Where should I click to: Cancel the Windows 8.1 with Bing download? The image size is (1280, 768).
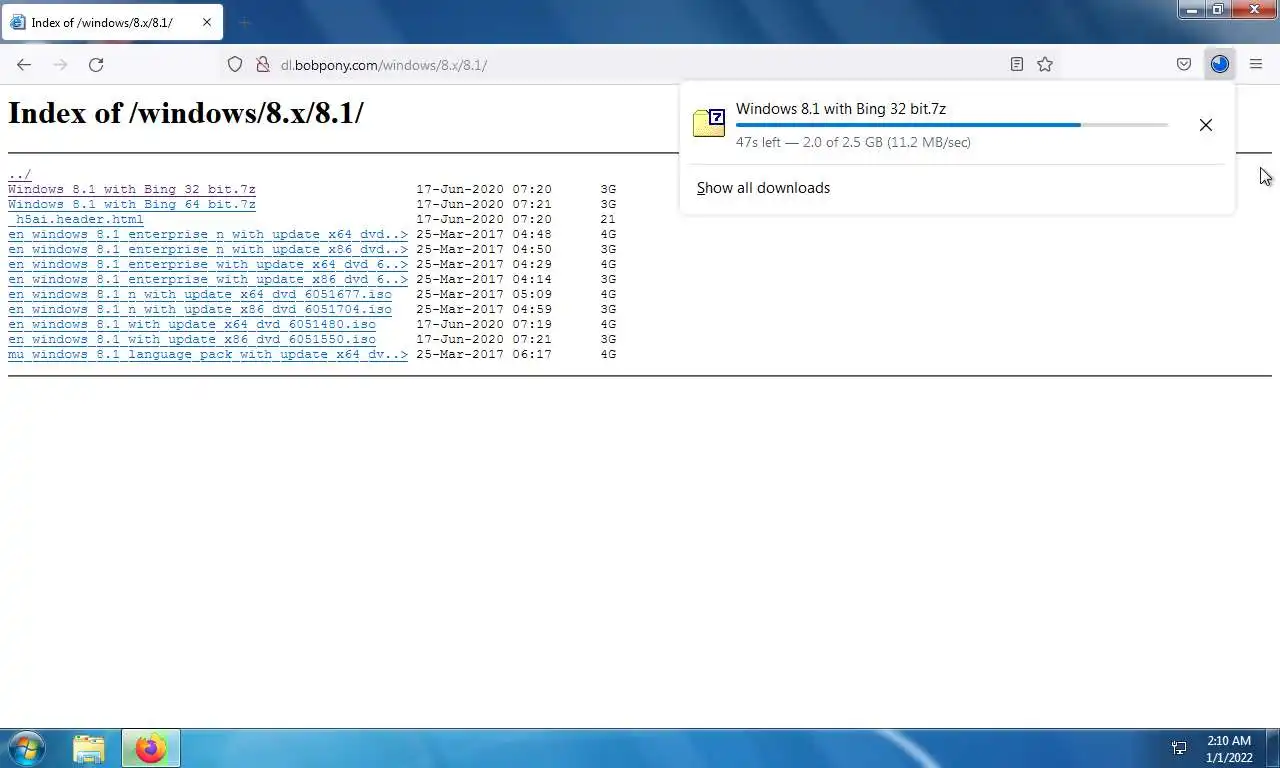[1206, 125]
